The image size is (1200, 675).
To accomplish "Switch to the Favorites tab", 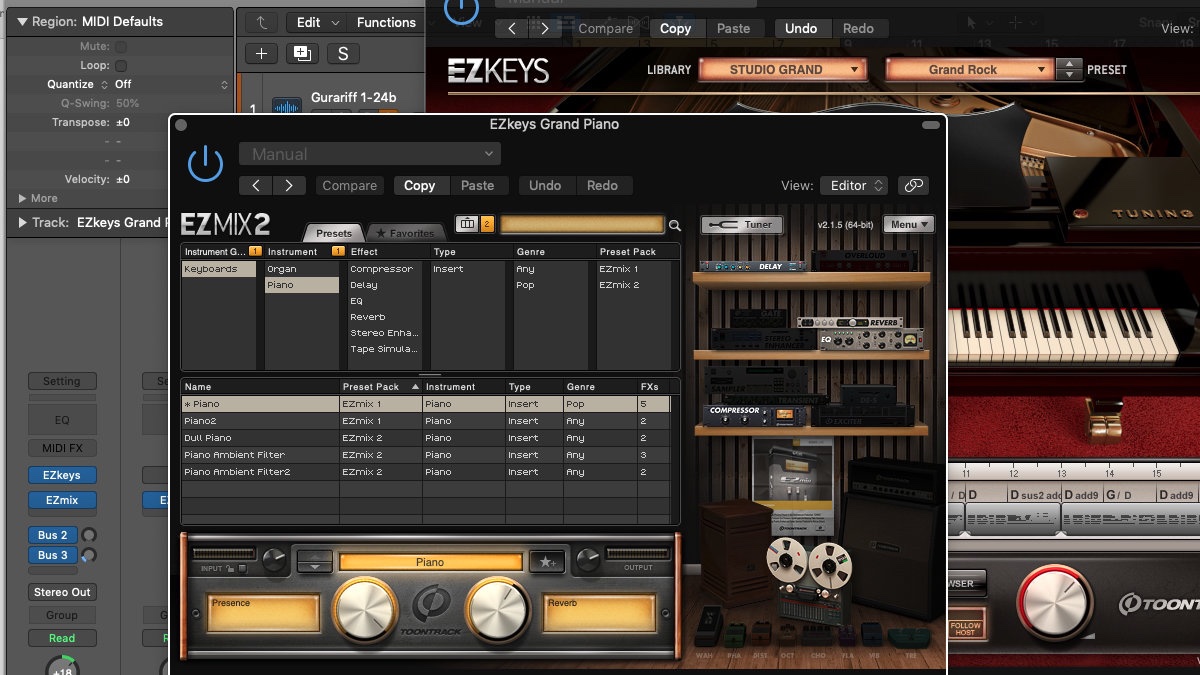I will [x=405, y=233].
